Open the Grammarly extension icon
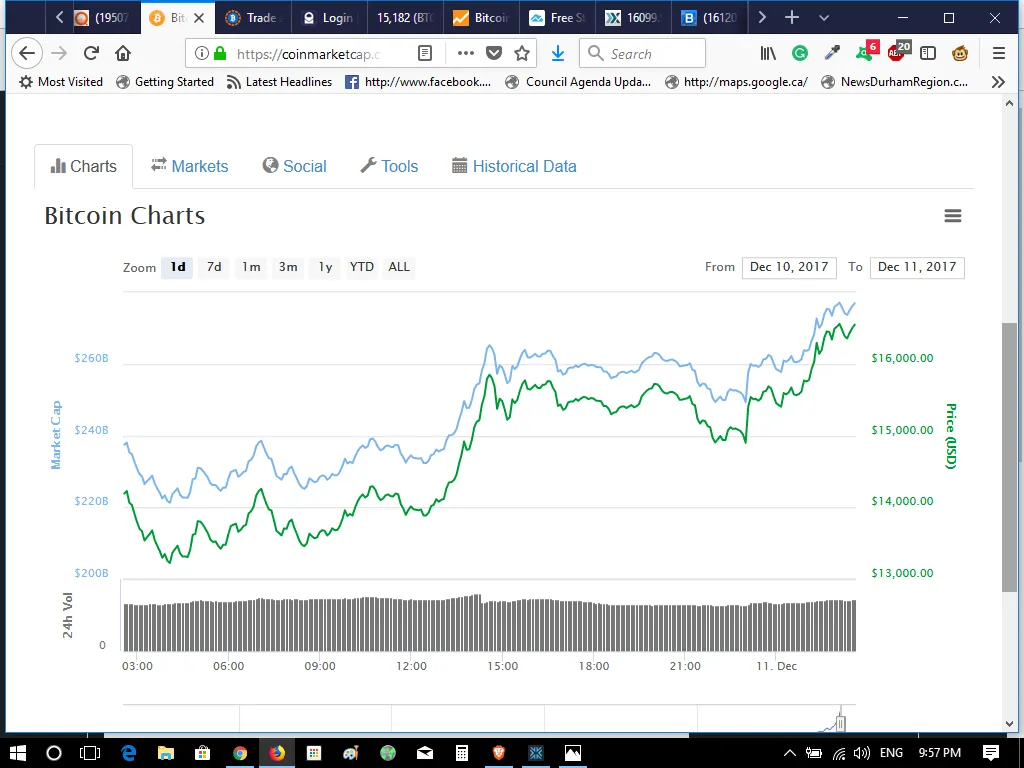1024x768 pixels. tap(799, 54)
